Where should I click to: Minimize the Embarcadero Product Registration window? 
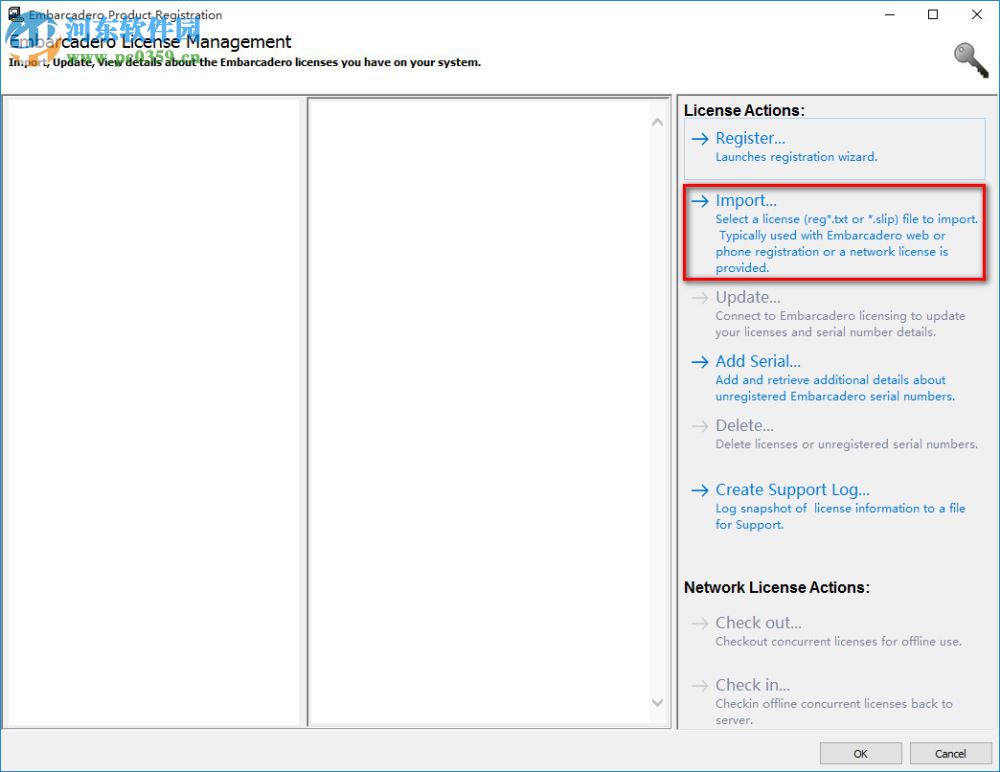(890, 14)
